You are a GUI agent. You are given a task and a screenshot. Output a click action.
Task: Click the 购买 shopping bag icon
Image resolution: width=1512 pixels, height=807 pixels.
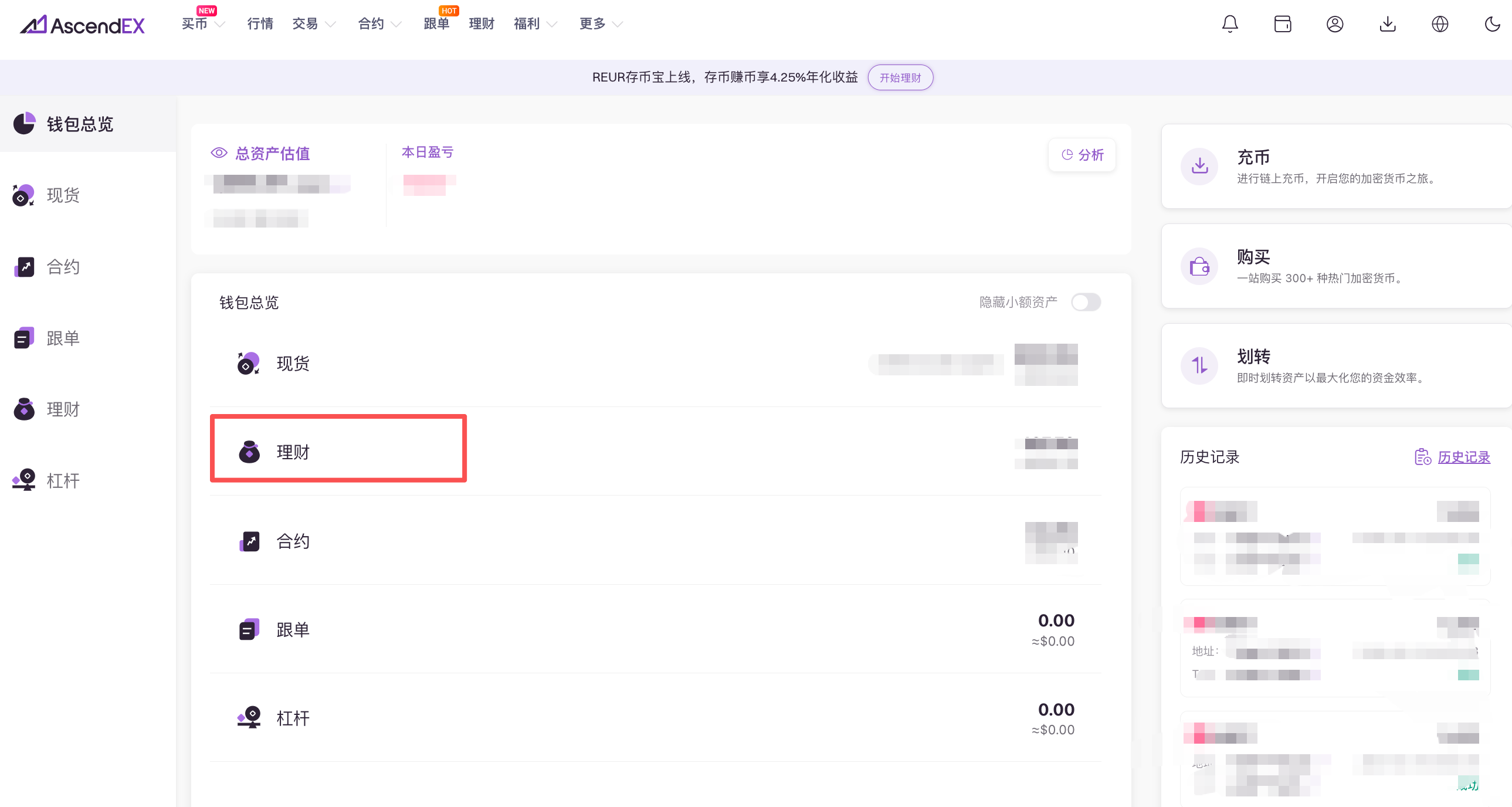[x=1200, y=266]
